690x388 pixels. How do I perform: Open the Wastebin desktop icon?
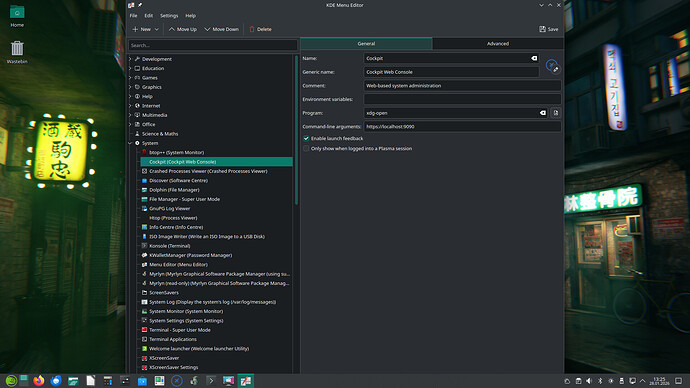[x=17, y=52]
